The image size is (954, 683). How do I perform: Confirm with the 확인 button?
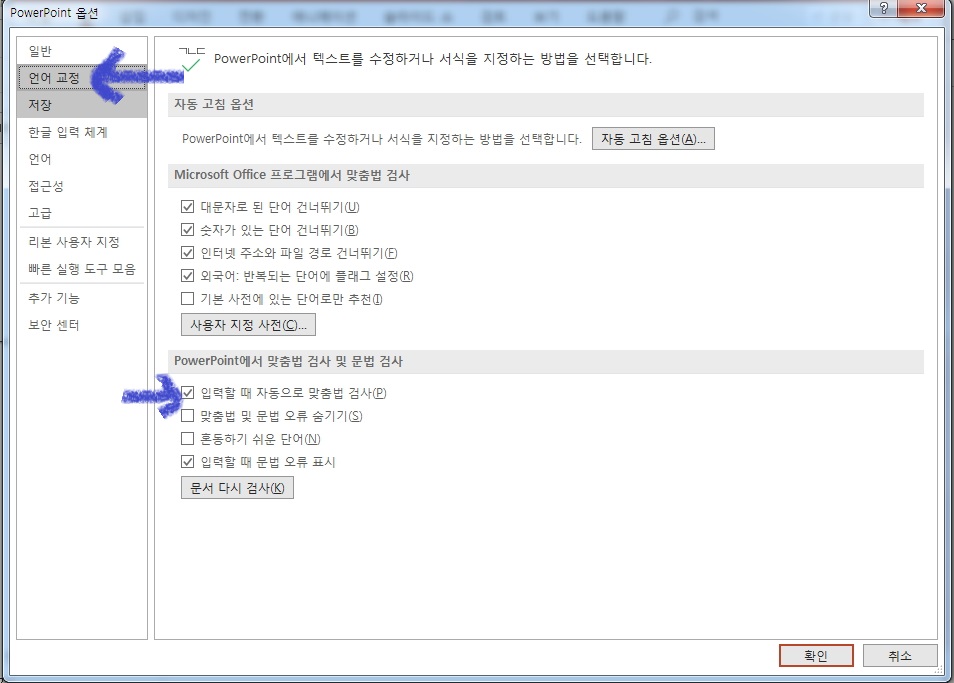click(x=816, y=656)
